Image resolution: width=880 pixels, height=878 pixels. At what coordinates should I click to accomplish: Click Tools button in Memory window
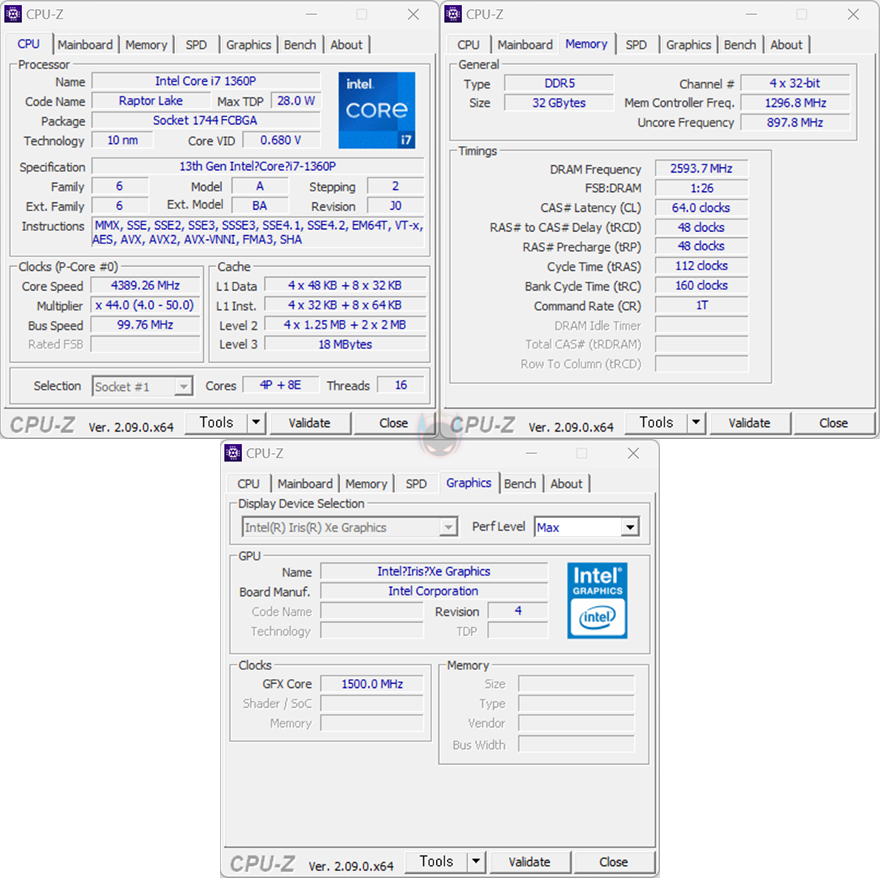click(656, 422)
